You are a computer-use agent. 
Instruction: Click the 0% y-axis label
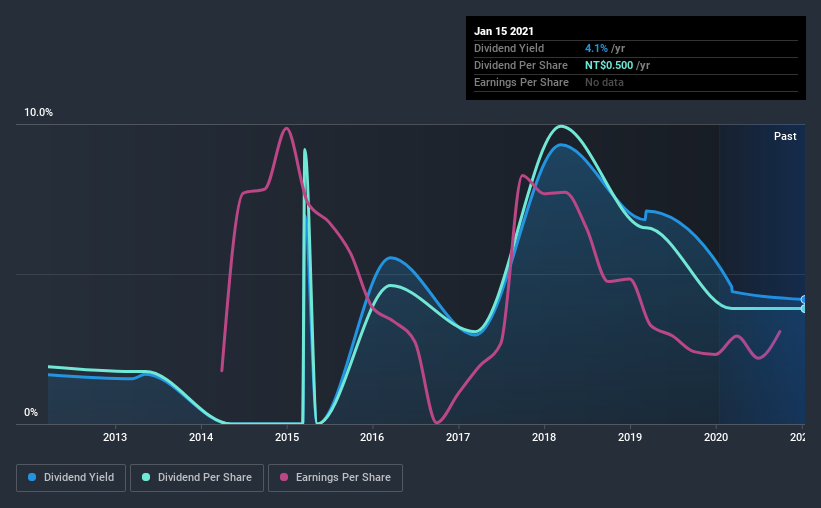point(31,413)
